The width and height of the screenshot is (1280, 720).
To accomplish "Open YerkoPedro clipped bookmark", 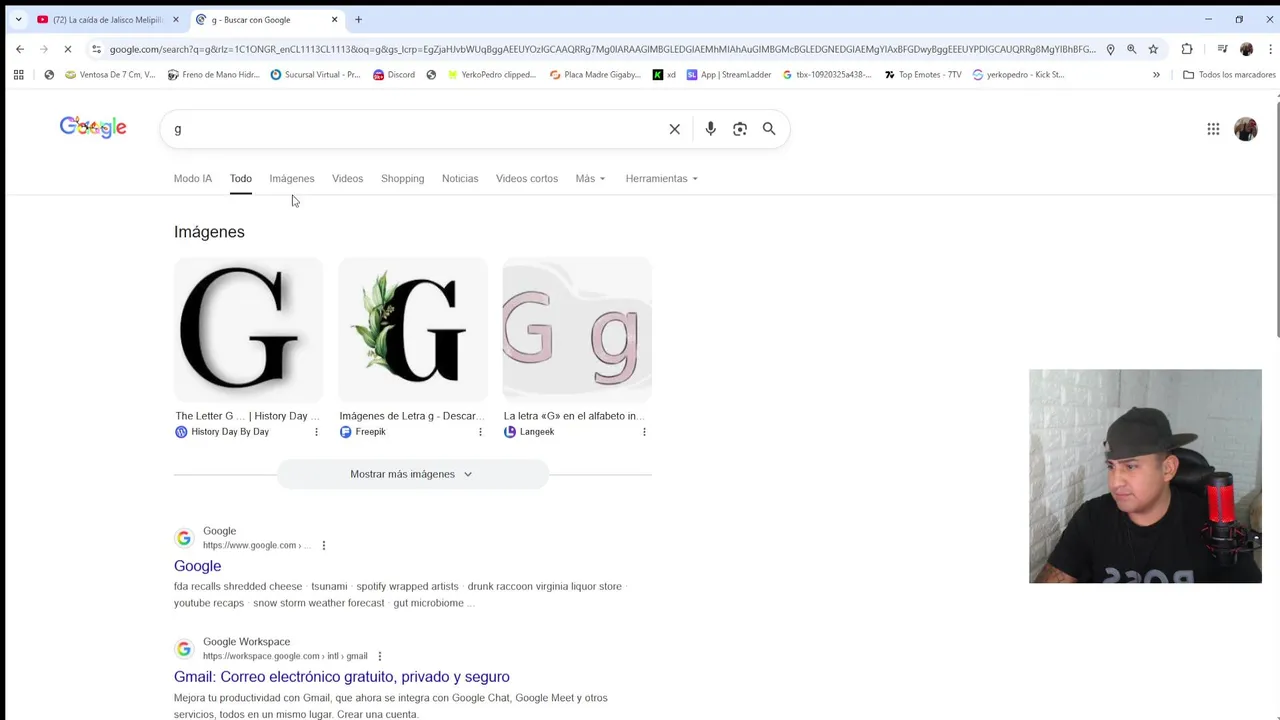I will click(x=491, y=74).
